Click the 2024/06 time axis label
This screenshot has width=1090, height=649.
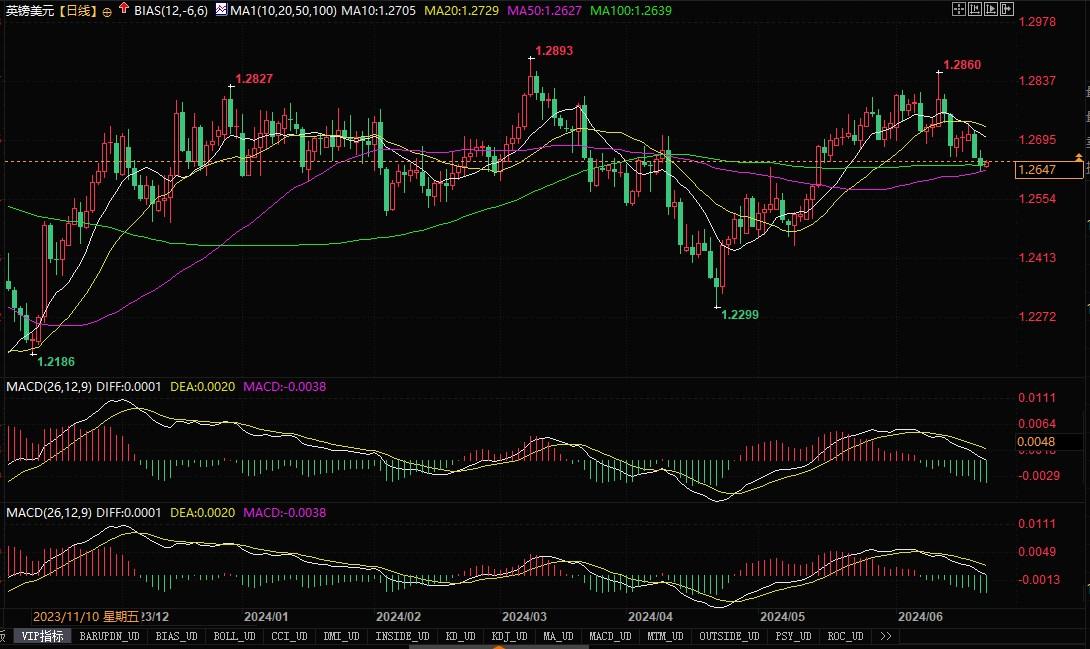coord(920,616)
